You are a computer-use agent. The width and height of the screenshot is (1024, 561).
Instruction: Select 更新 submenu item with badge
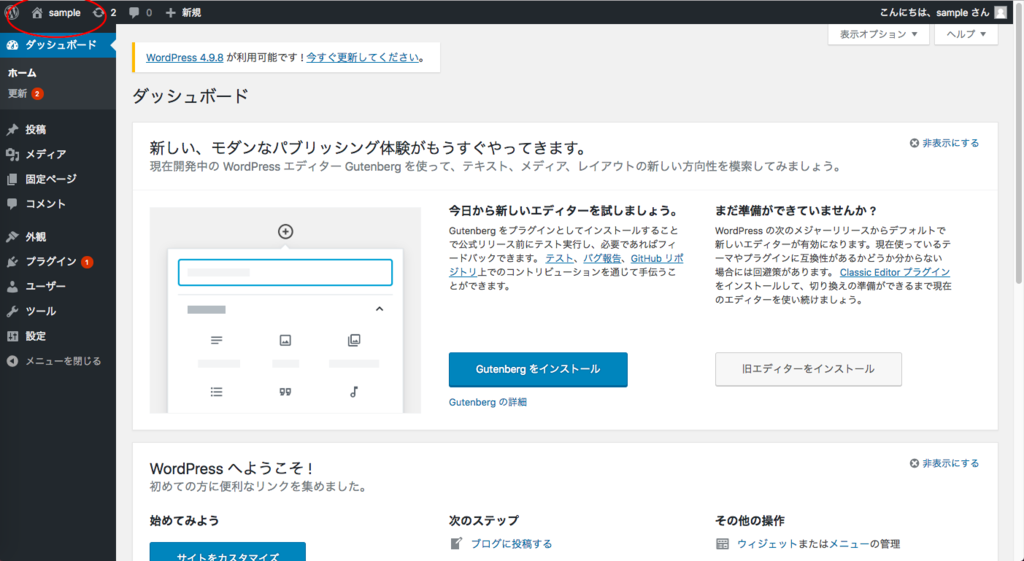pos(25,94)
